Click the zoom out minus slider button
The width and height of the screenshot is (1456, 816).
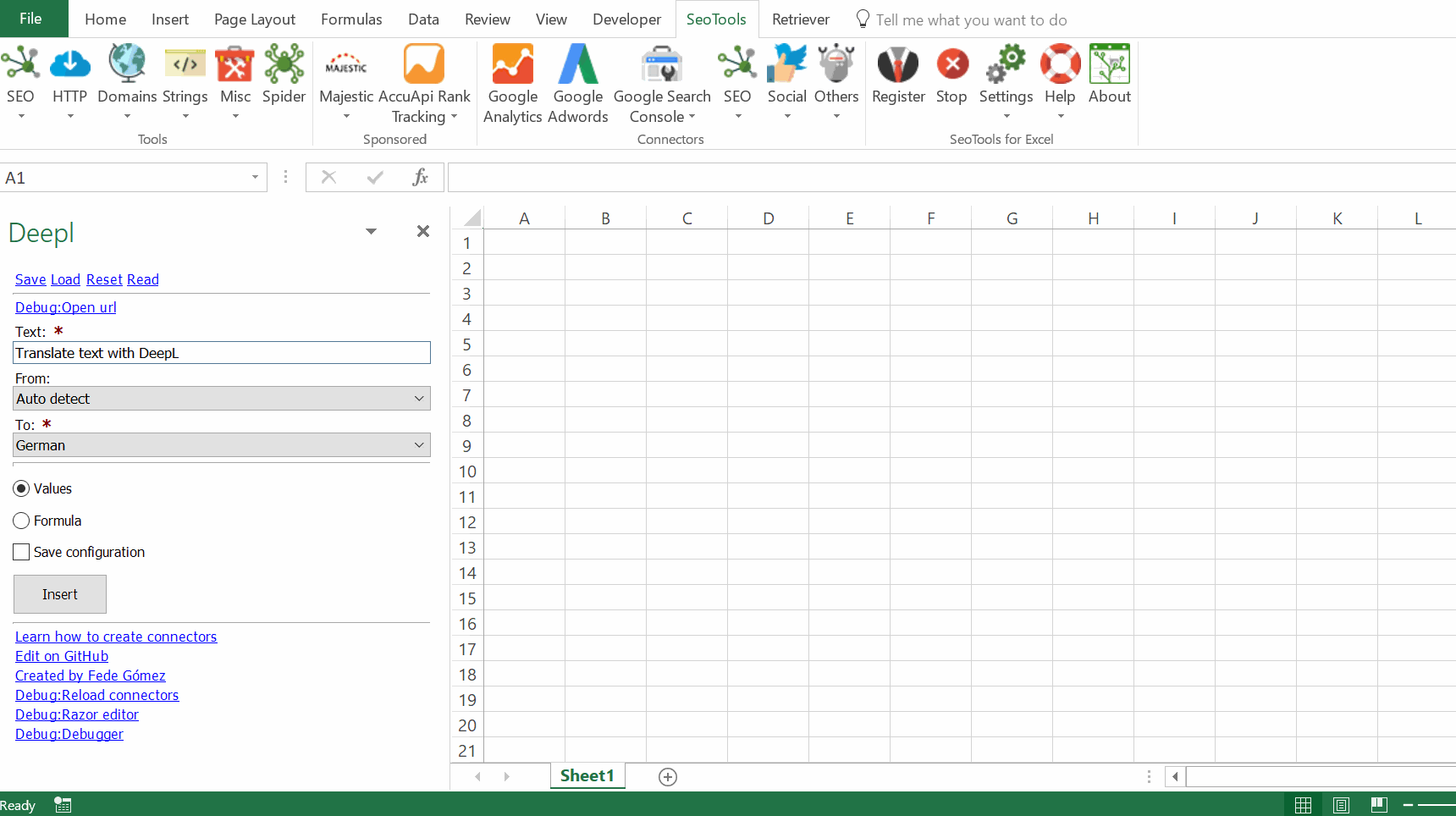pos(1408,805)
